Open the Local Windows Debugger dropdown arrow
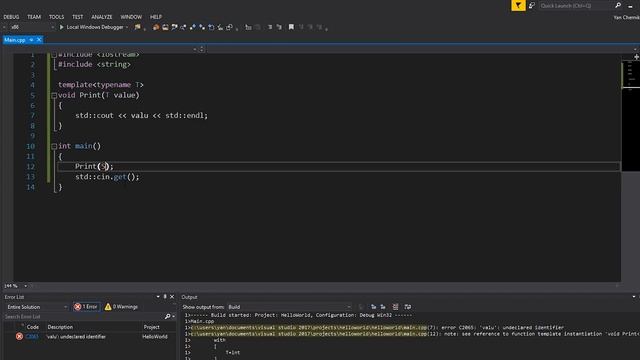The height and width of the screenshot is (360, 640). pos(127,27)
